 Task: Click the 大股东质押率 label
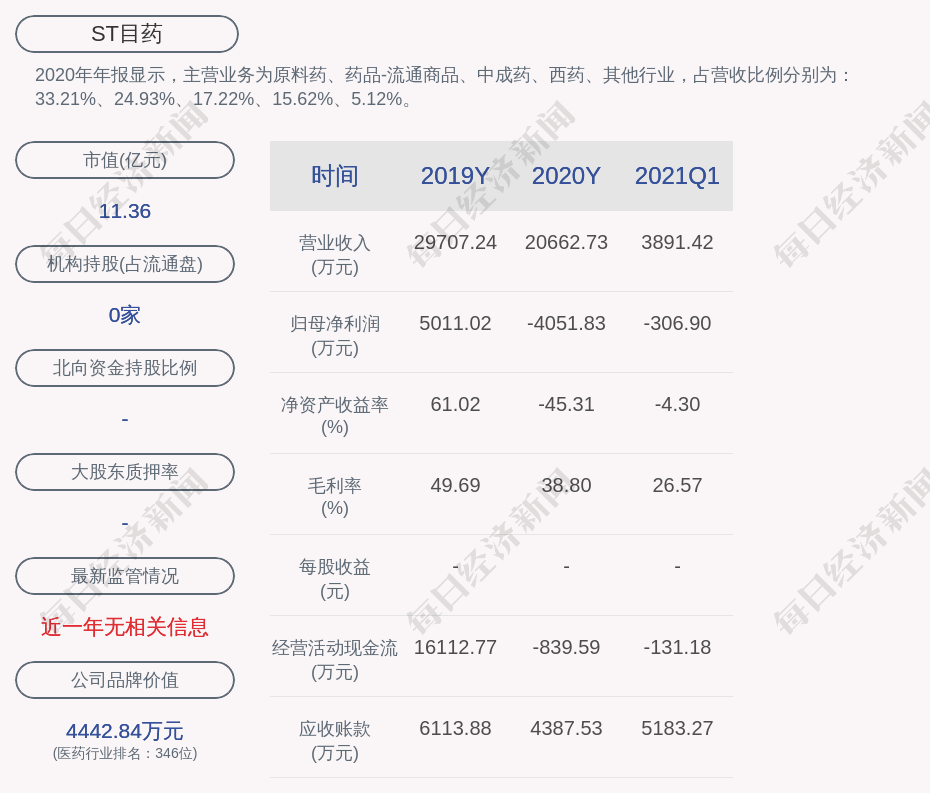(x=125, y=472)
